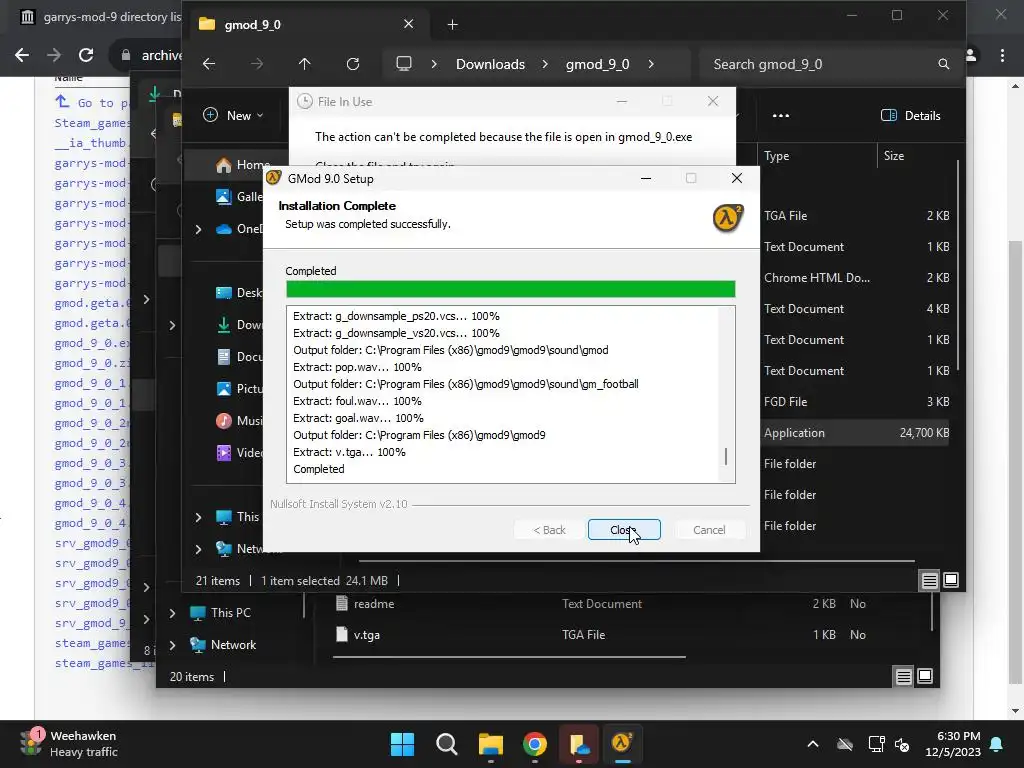Open Chrome from the taskbar

coord(534,744)
